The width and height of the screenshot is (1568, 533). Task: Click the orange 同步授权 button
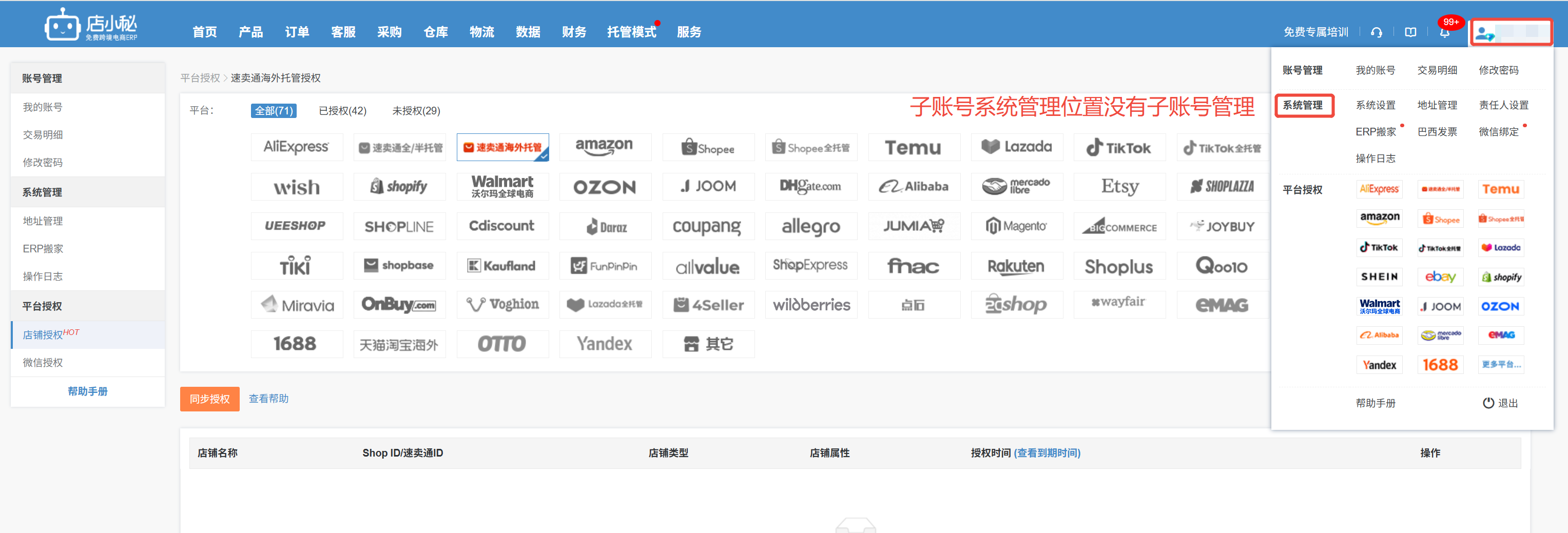(210, 399)
